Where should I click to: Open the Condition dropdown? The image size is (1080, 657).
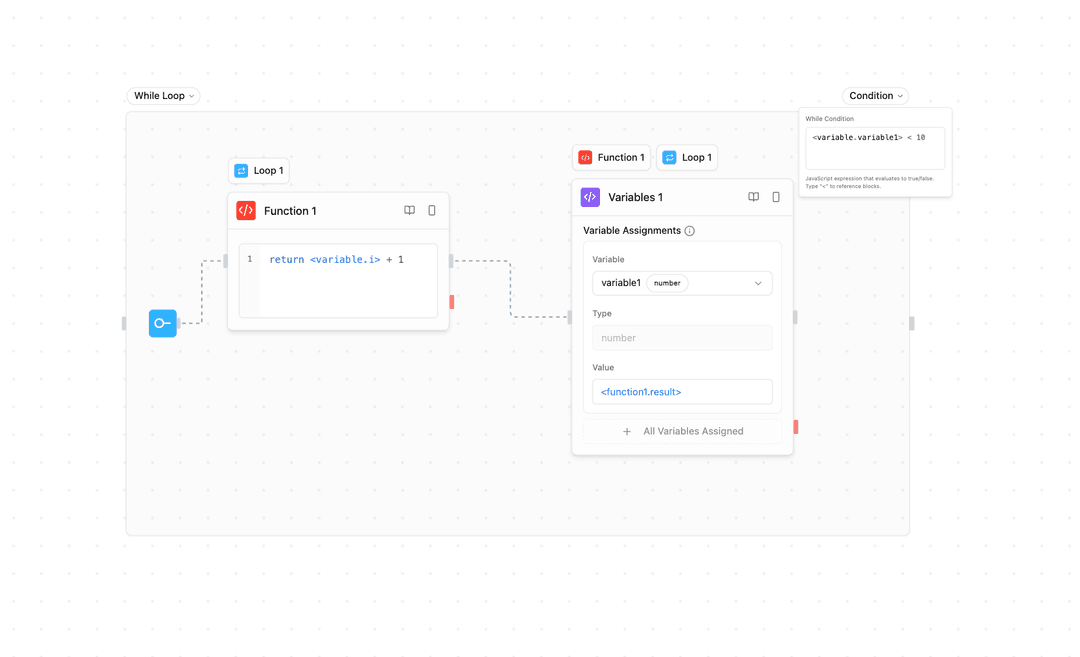pos(876,96)
